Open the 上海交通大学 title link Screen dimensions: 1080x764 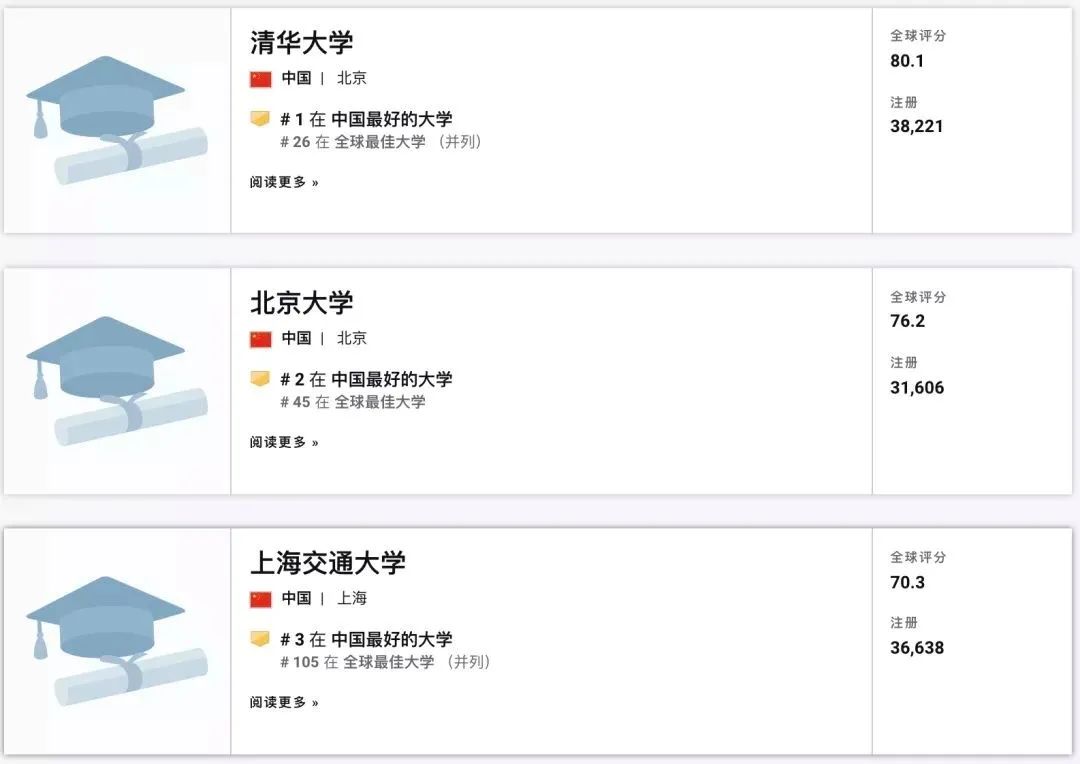[x=328, y=563]
